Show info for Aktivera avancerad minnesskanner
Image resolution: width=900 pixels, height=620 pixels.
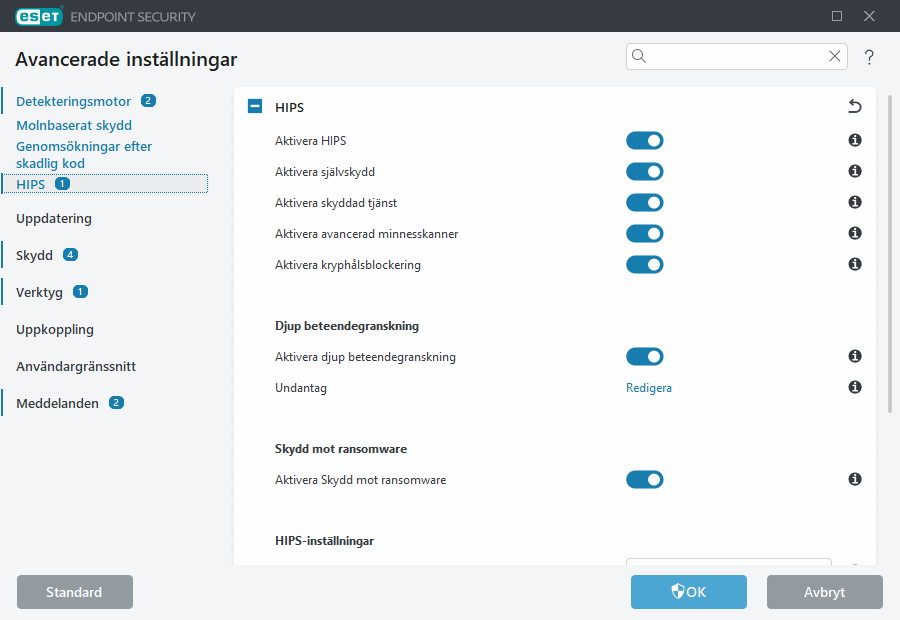[x=855, y=234]
